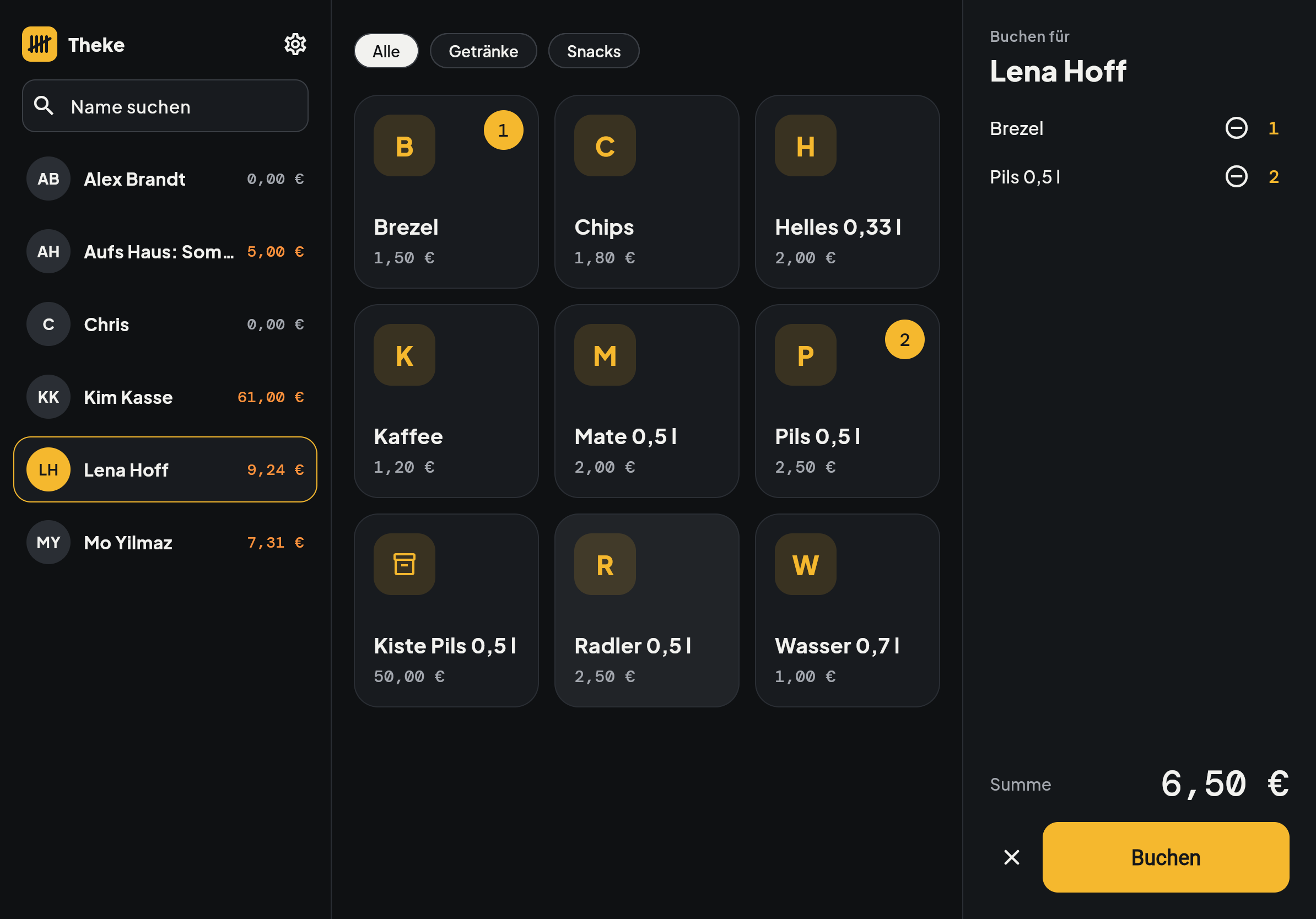Click the Theke tally logo icon
The image size is (1316, 919).
[40, 44]
